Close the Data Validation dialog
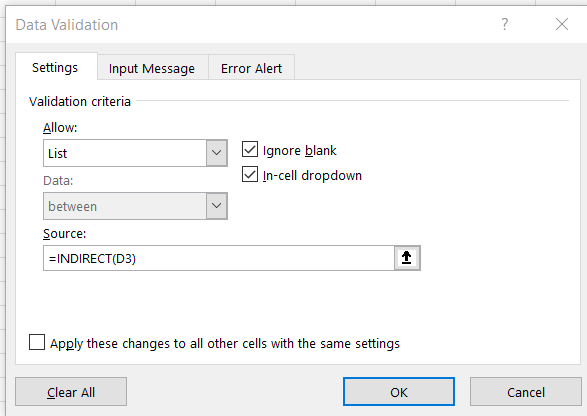 coord(562,24)
